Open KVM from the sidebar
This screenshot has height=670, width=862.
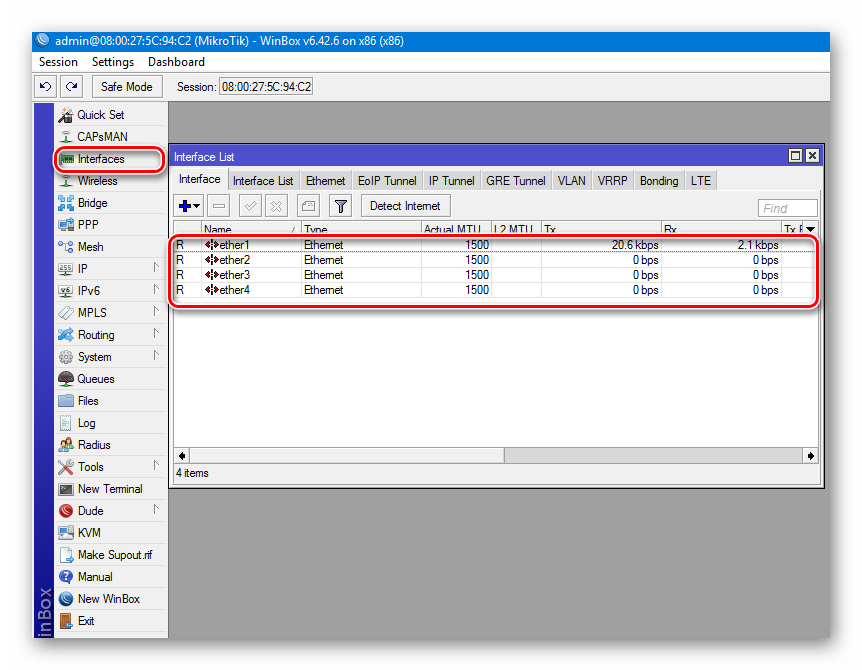click(x=111, y=533)
